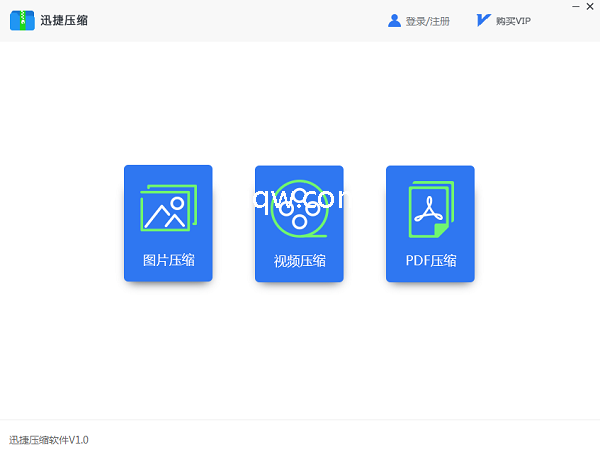Click the 迅捷压缩 title text
600x457 pixels.
pos(63,20)
